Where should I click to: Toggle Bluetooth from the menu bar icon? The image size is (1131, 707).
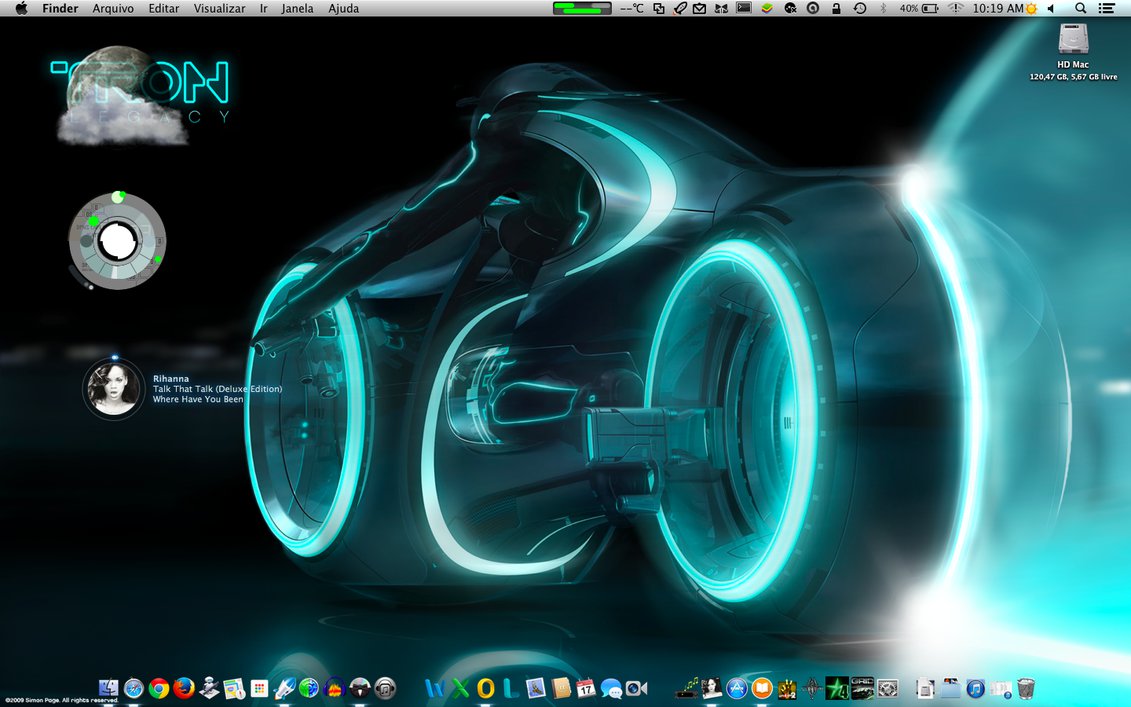coord(883,8)
